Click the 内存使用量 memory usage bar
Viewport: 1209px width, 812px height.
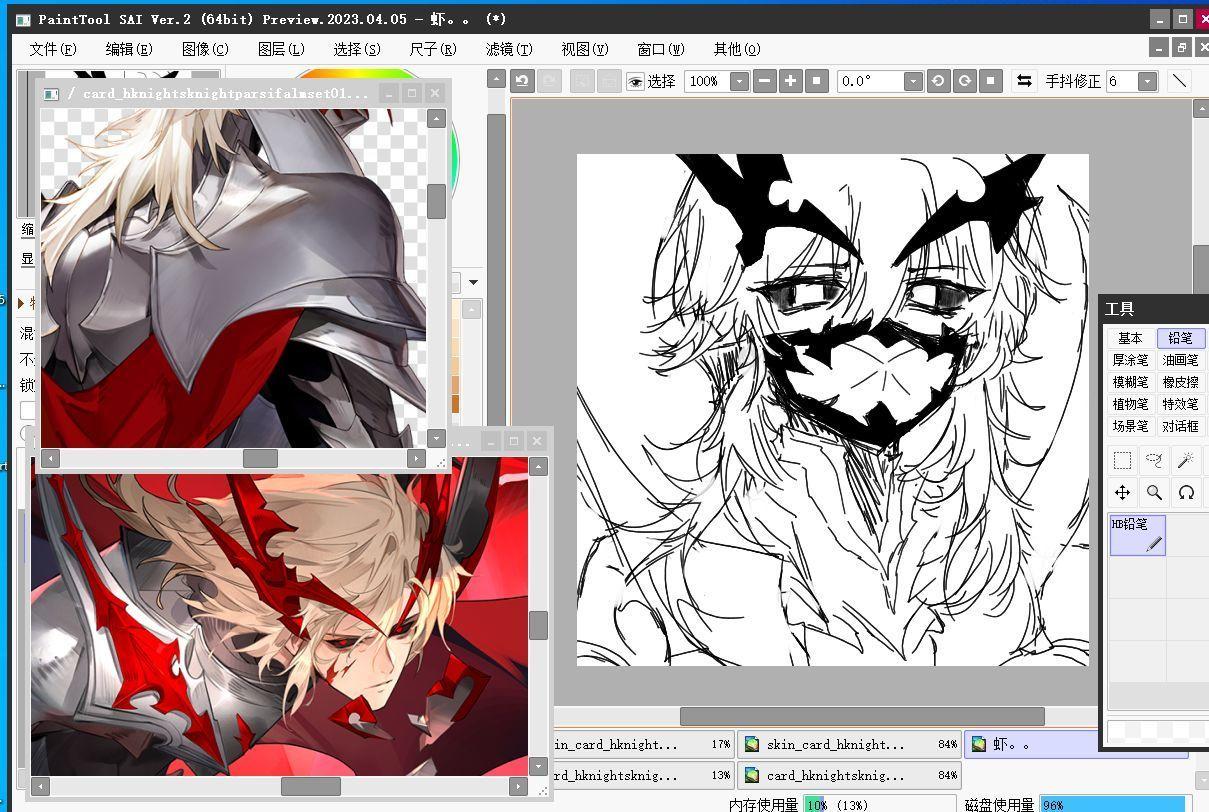(x=881, y=804)
